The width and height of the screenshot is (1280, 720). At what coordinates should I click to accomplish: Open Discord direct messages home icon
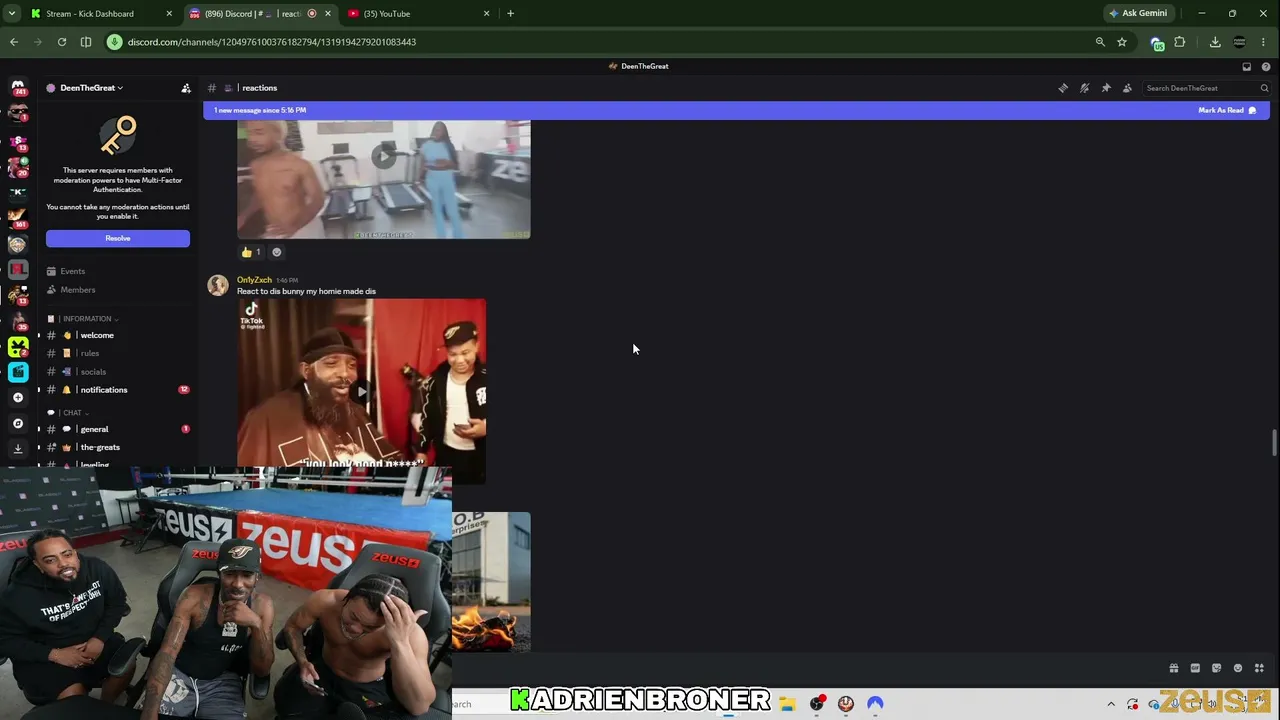point(18,87)
